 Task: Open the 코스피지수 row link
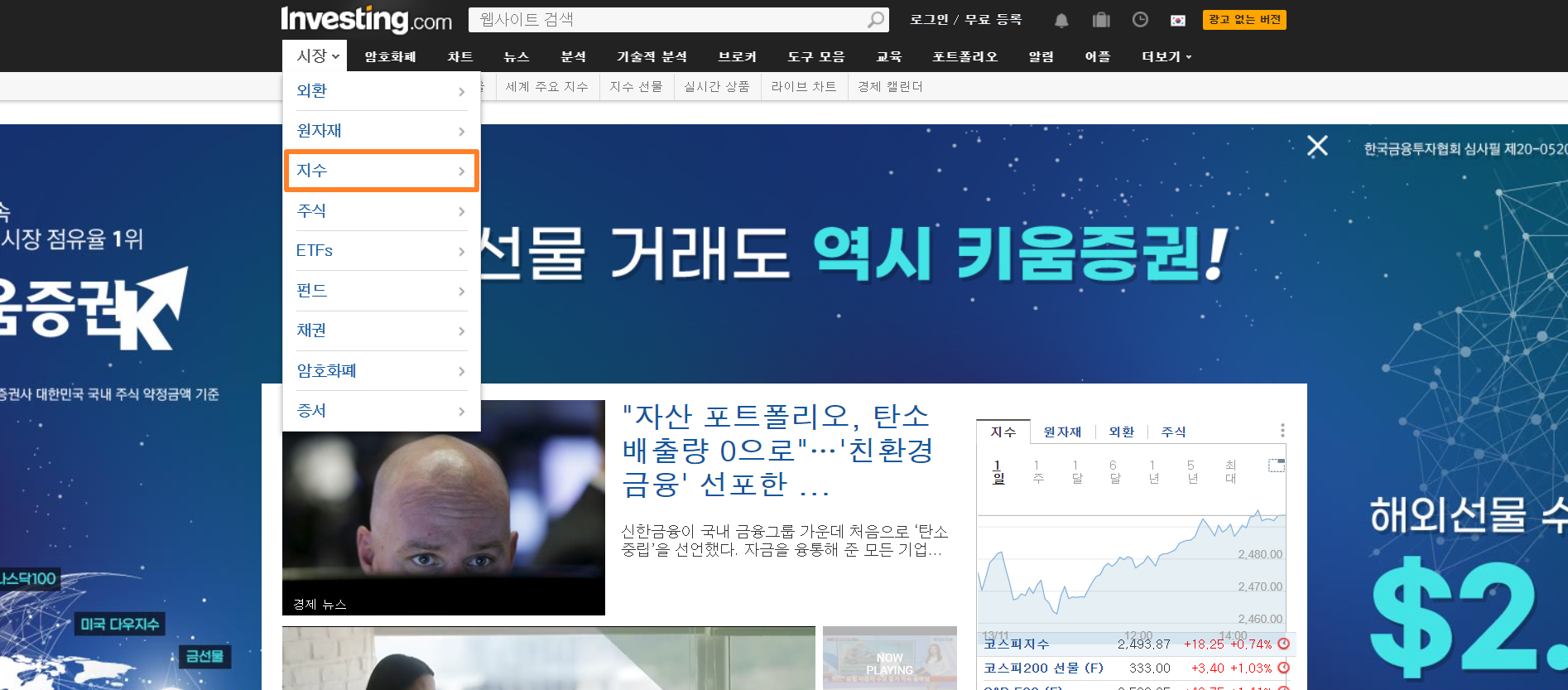[x=1017, y=644]
